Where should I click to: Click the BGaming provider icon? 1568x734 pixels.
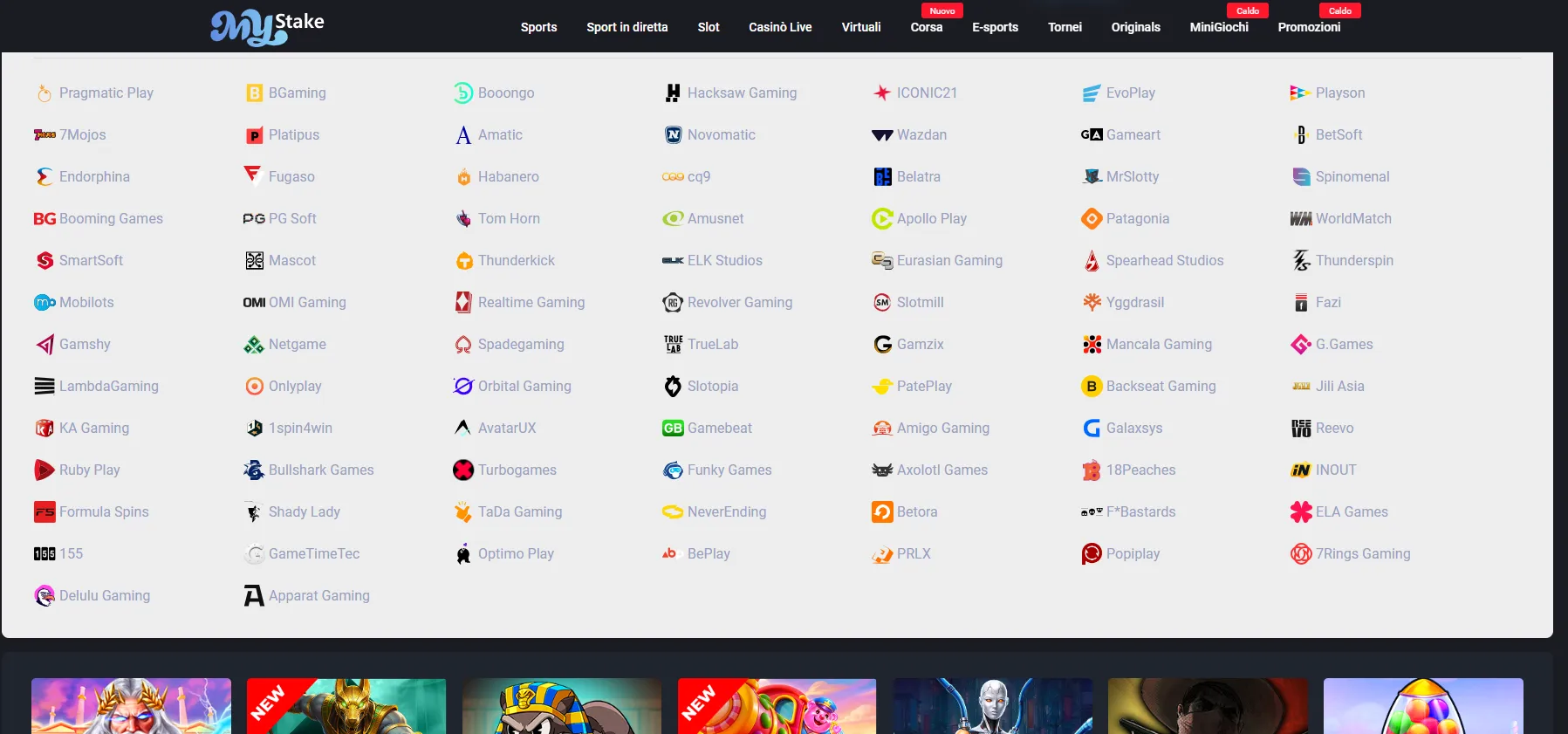(254, 93)
